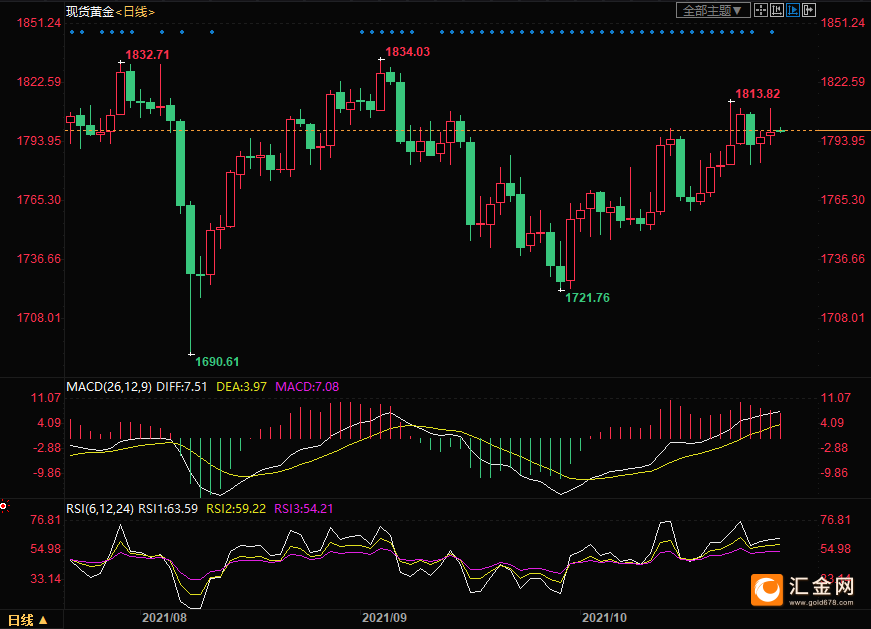Enable the crosshair cursor icon
Screen dimensions: 871x629
761,10
